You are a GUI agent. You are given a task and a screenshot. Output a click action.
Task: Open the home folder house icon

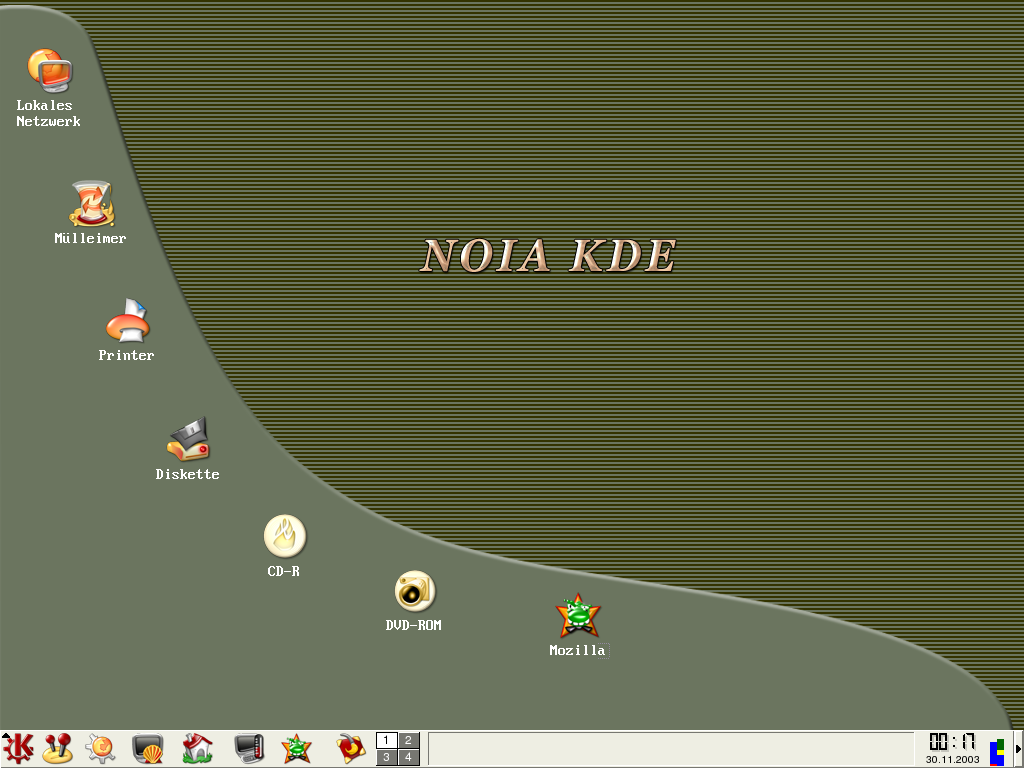(x=197, y=748)
